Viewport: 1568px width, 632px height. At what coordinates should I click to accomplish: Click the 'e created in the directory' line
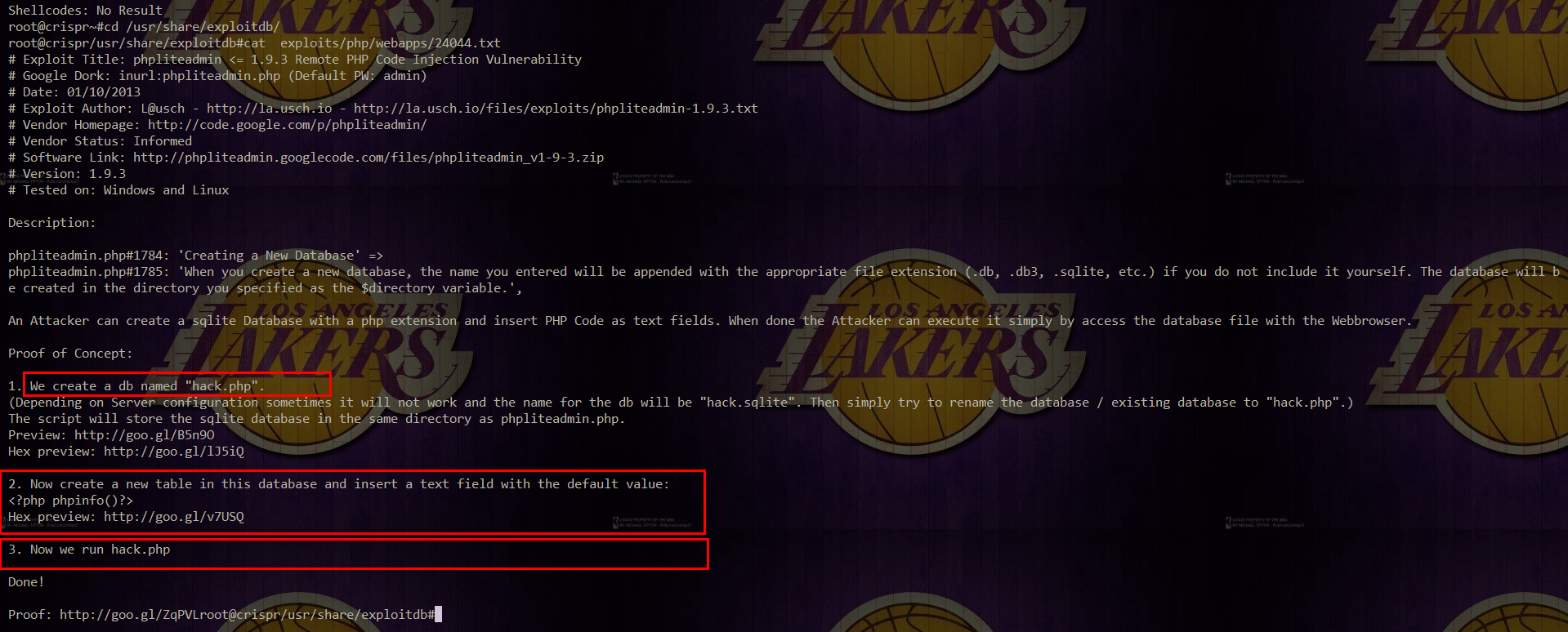coord(266,288)
